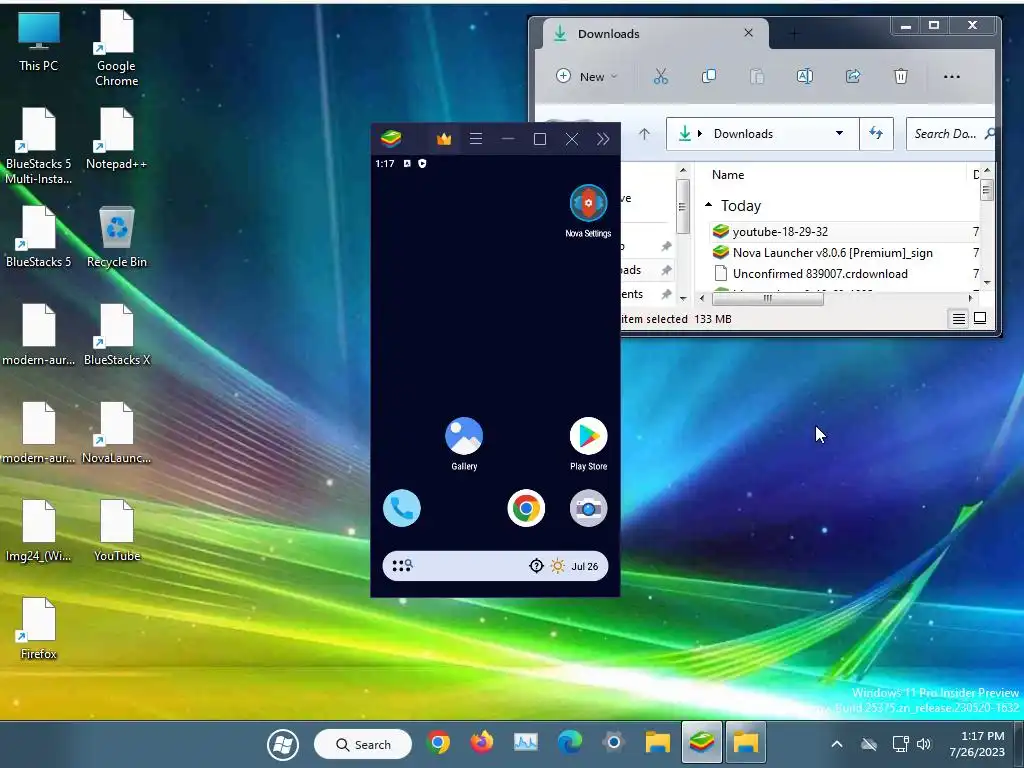Click Cut scissors icon in Downloads toolbar

pos(661,76)
